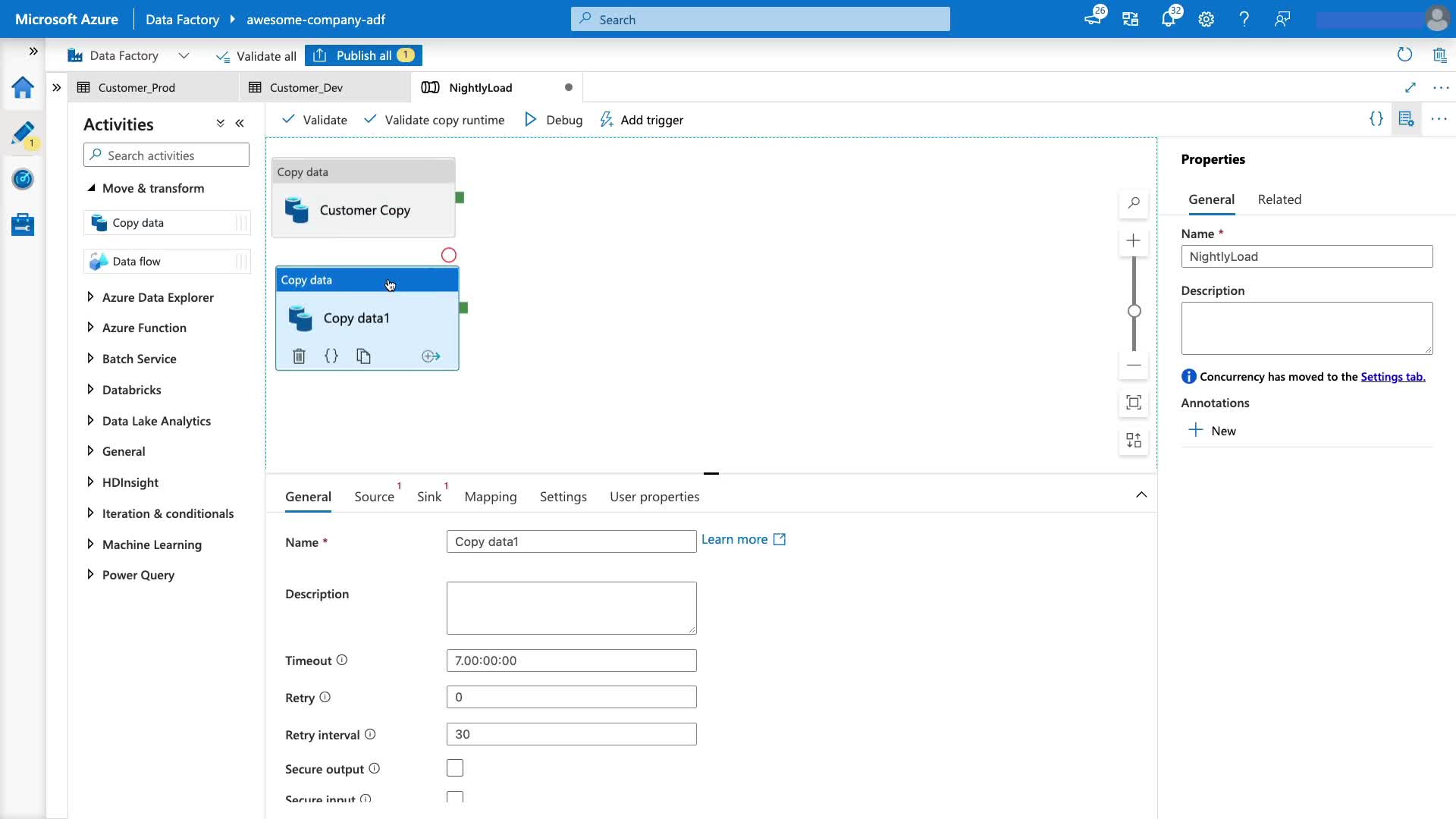1456x819 pixels.
Task: Click auto align layout icon
Action: (x=1134, y=441)
